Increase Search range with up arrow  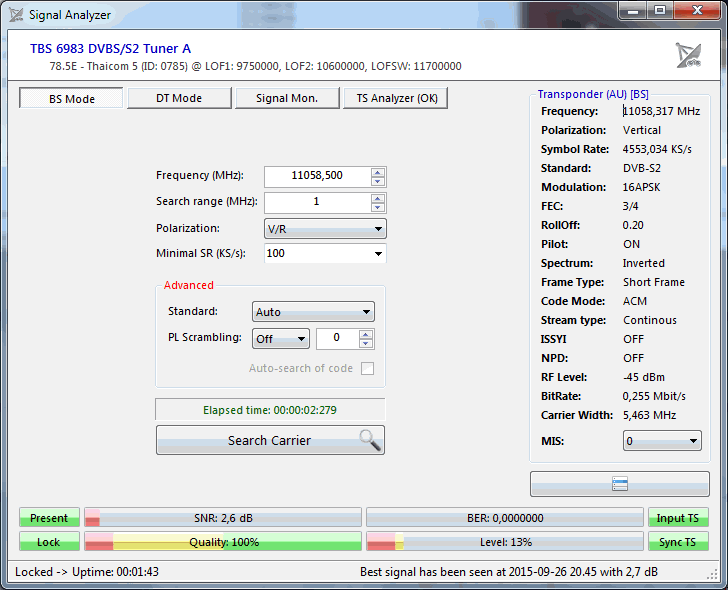[378, 198]
